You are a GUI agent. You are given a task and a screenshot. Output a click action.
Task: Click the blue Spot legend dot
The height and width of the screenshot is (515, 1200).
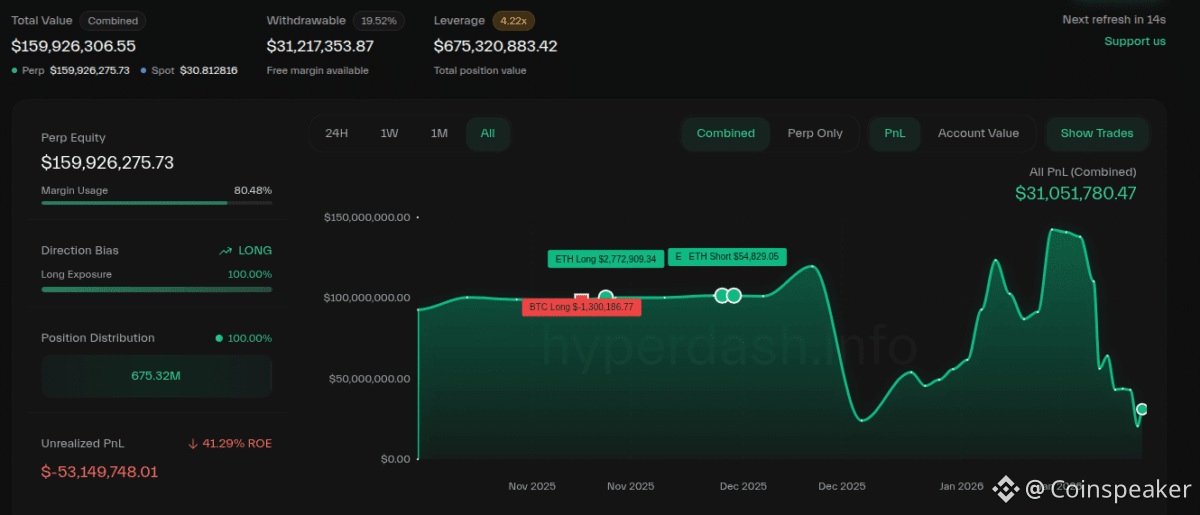tap(144, 71)
